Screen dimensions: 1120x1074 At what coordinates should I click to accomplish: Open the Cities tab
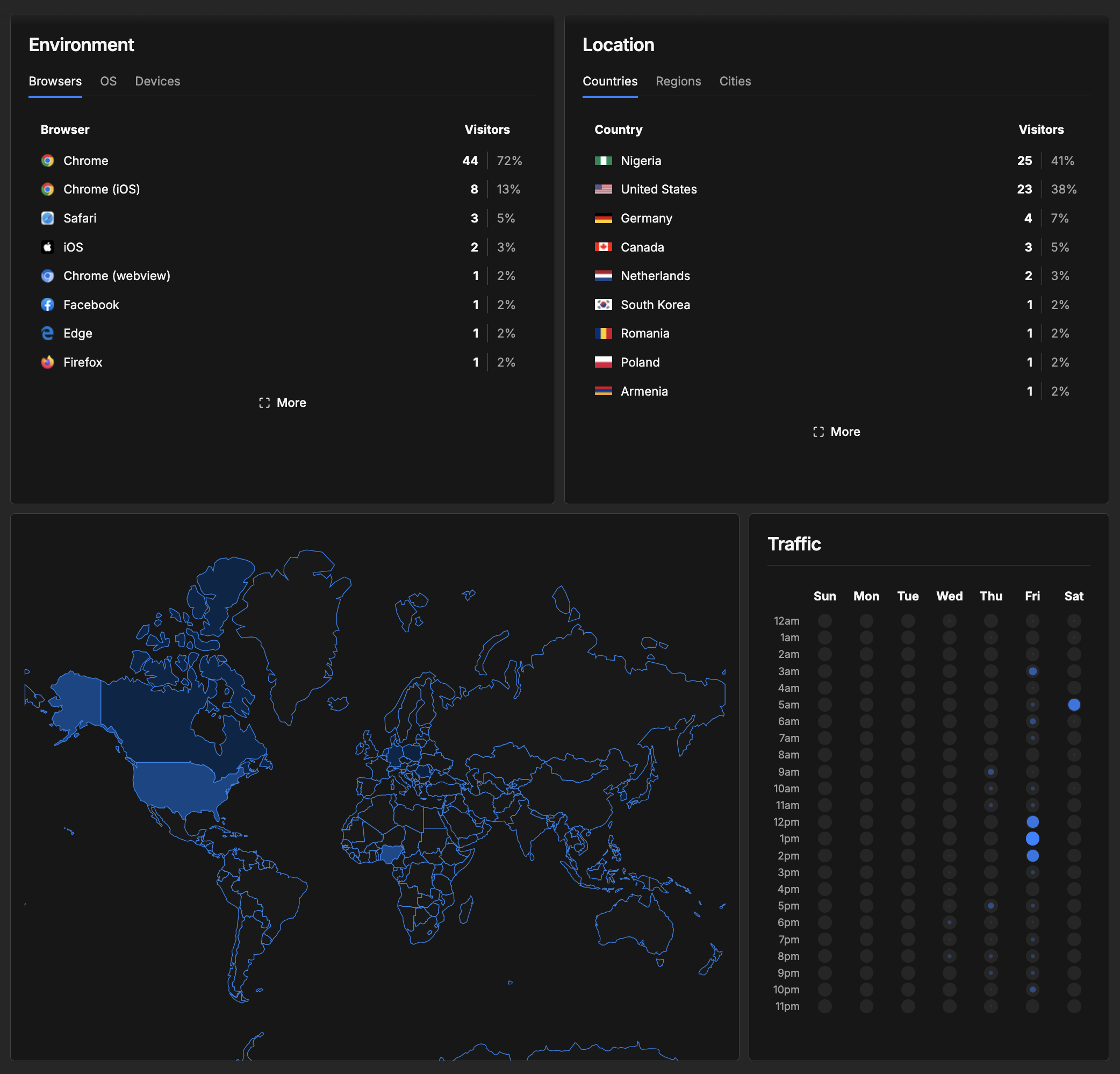click(x=735, y=81)
